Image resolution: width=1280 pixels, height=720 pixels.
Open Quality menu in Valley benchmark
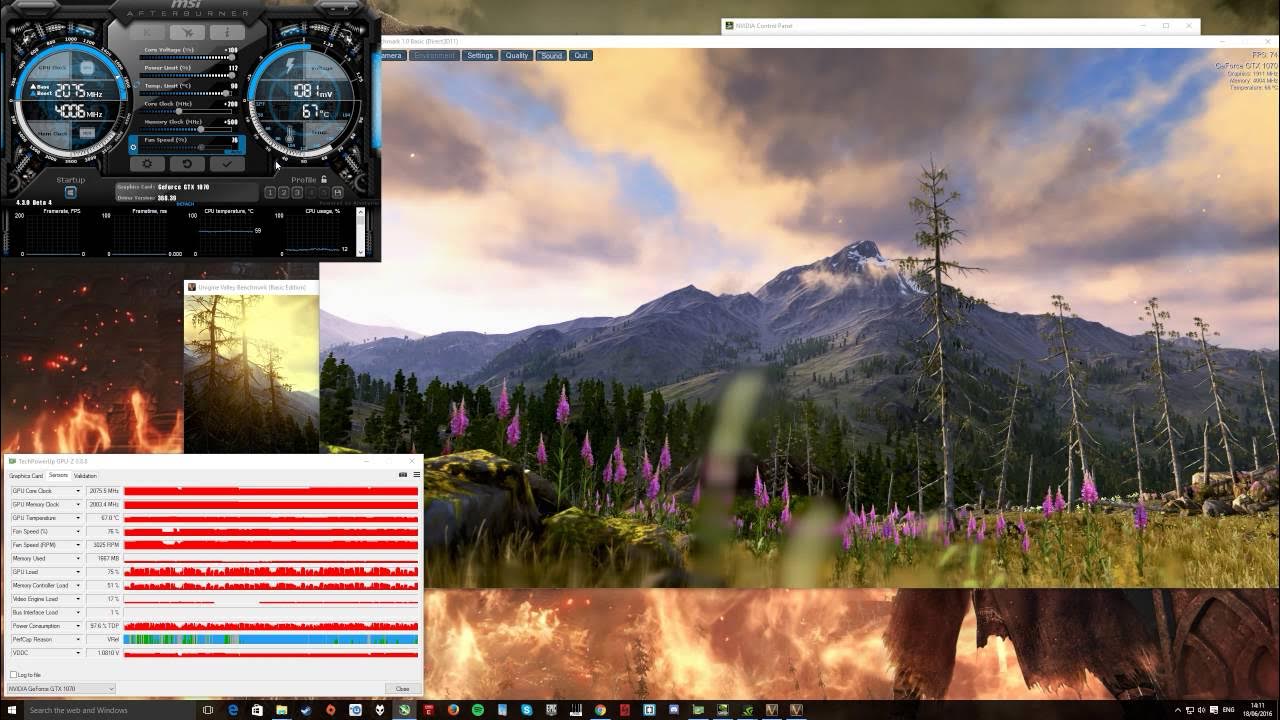point(516,56)
